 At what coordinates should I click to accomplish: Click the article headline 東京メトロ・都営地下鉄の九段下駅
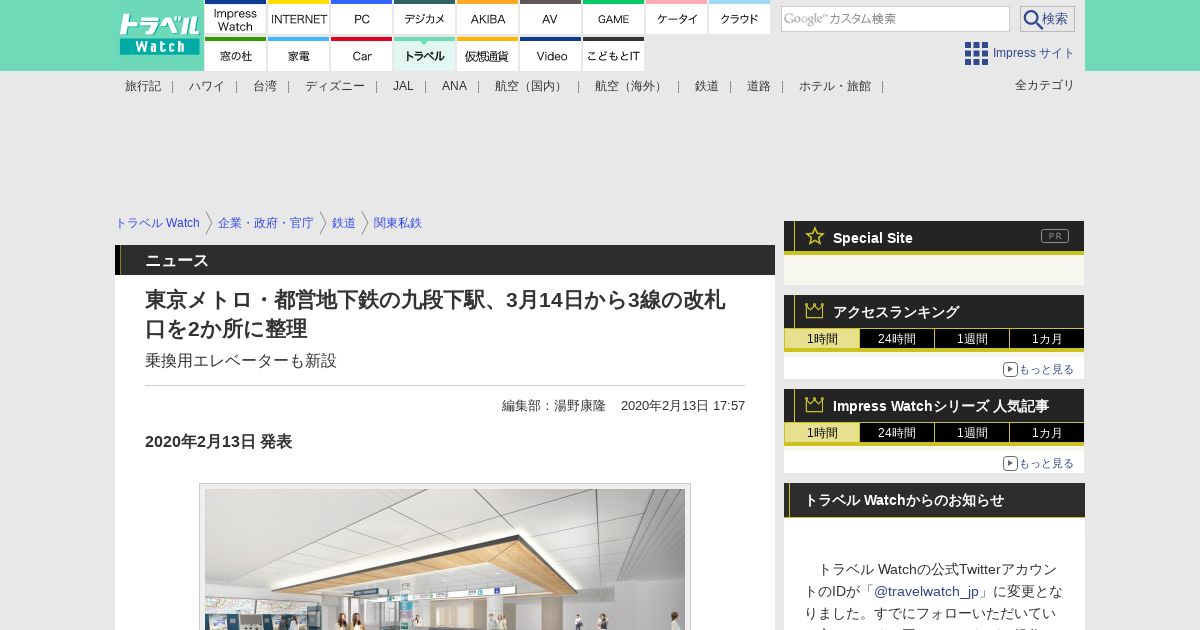pos(435,314)
